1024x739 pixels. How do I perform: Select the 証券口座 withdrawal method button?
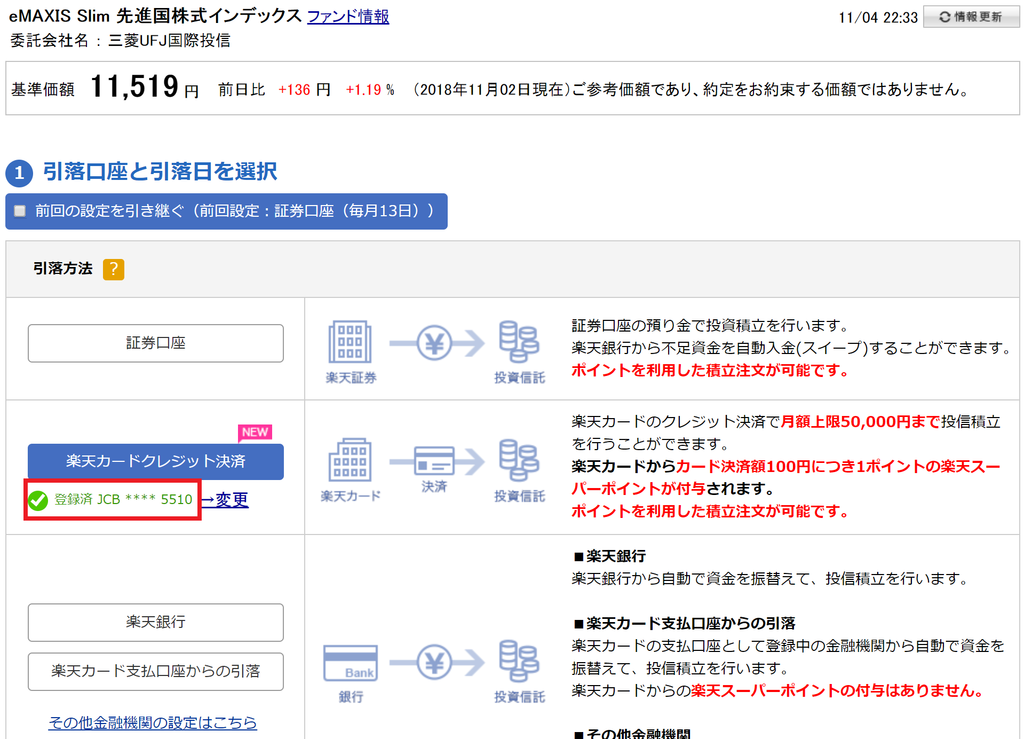point(155,343)
